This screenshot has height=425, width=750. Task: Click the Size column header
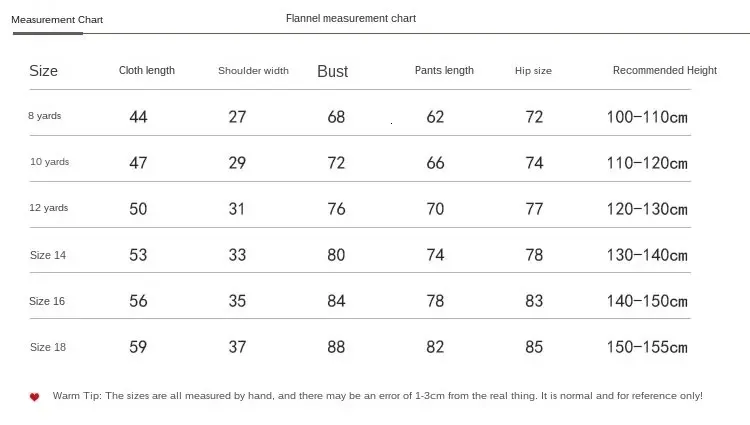[44, 71]
